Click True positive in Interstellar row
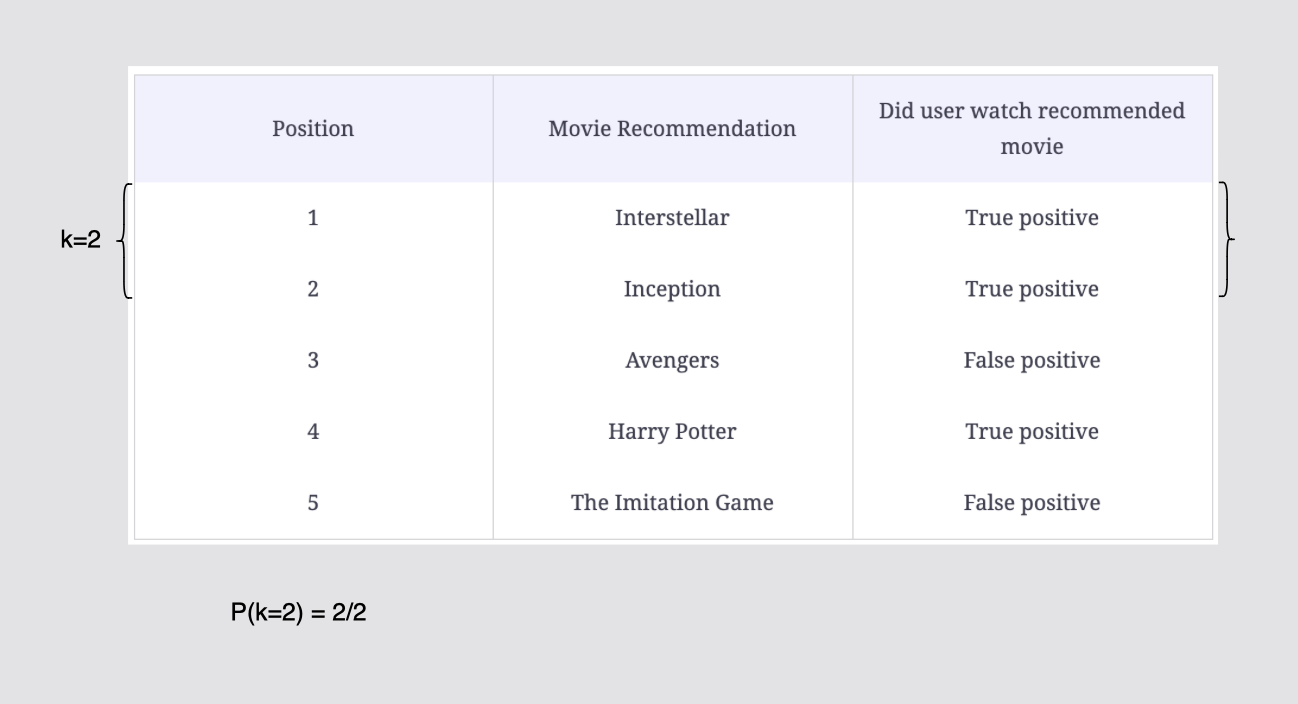 click(x=1032, y=218)
